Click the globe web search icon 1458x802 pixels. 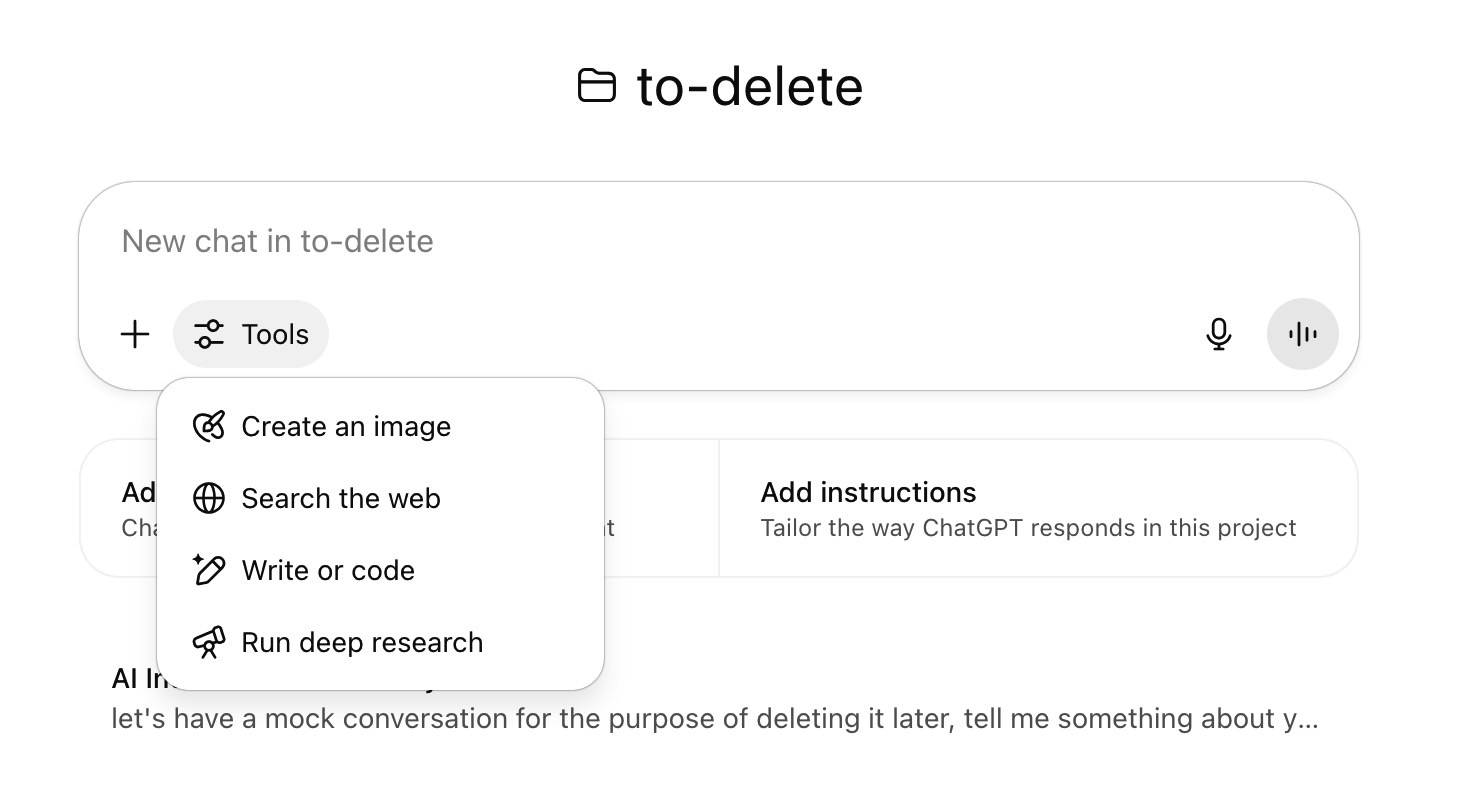209,498
